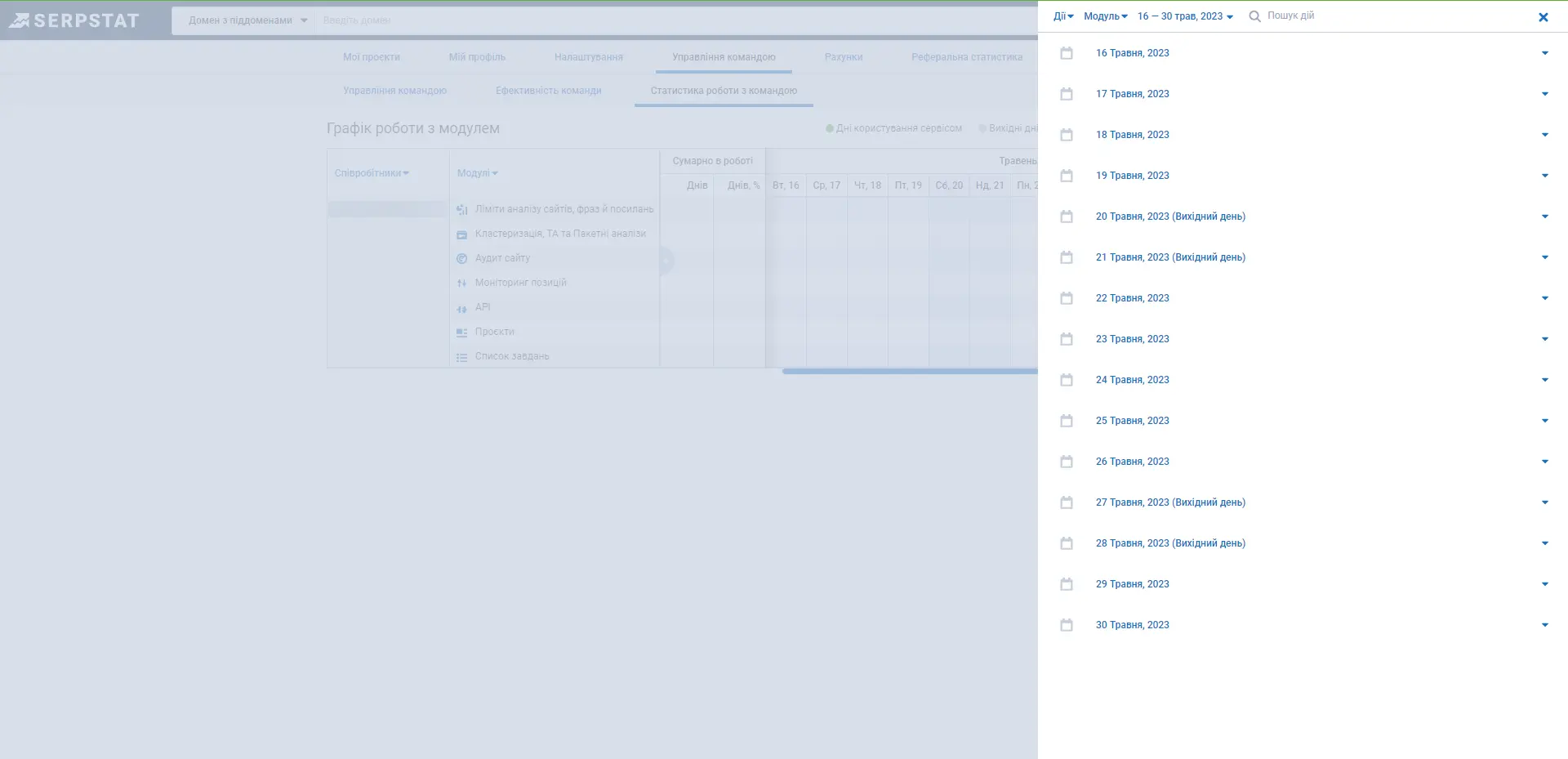The image size is (1568, 759).
Task: Open the Модулі column dropdown
Action: (x=478, y=173)
